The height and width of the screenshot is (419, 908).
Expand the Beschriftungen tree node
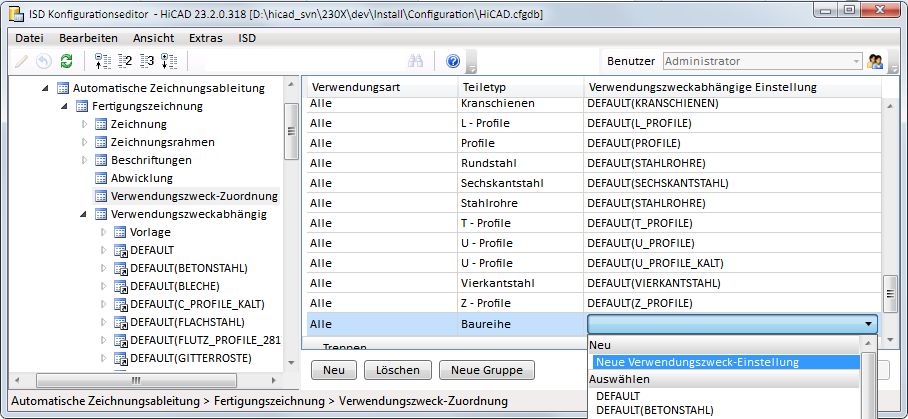coord(85,160)
